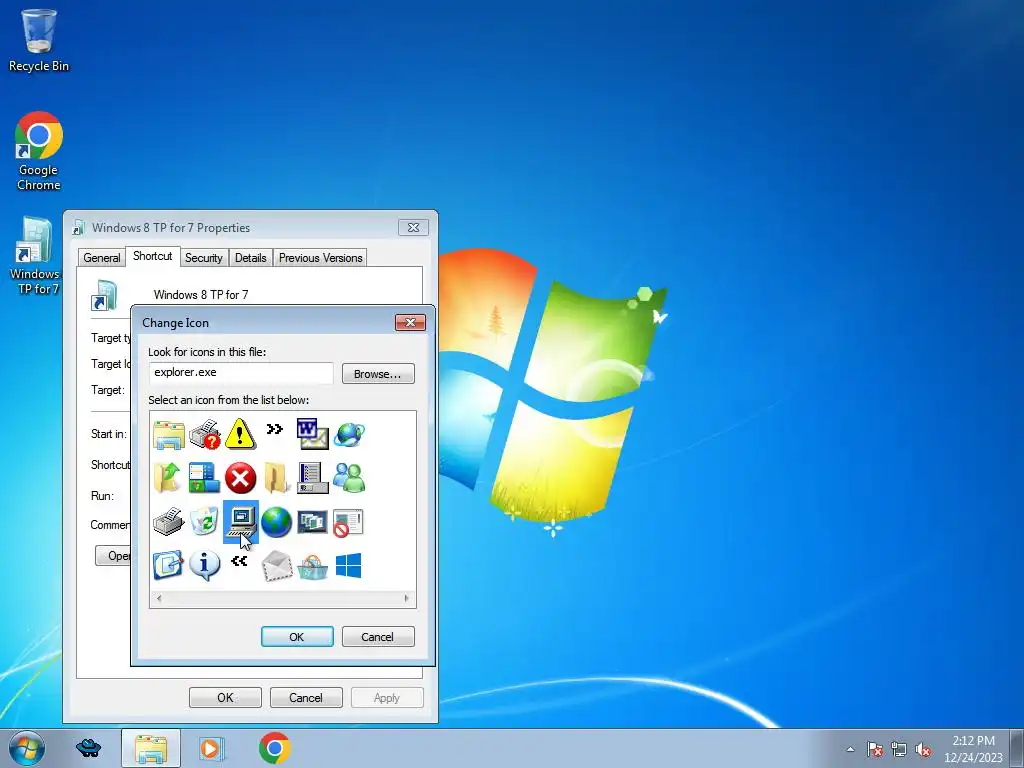1024x768 pixels.
Task: Select the Windows TP for 7 desktop shortcut
Action: click(36, 255)
